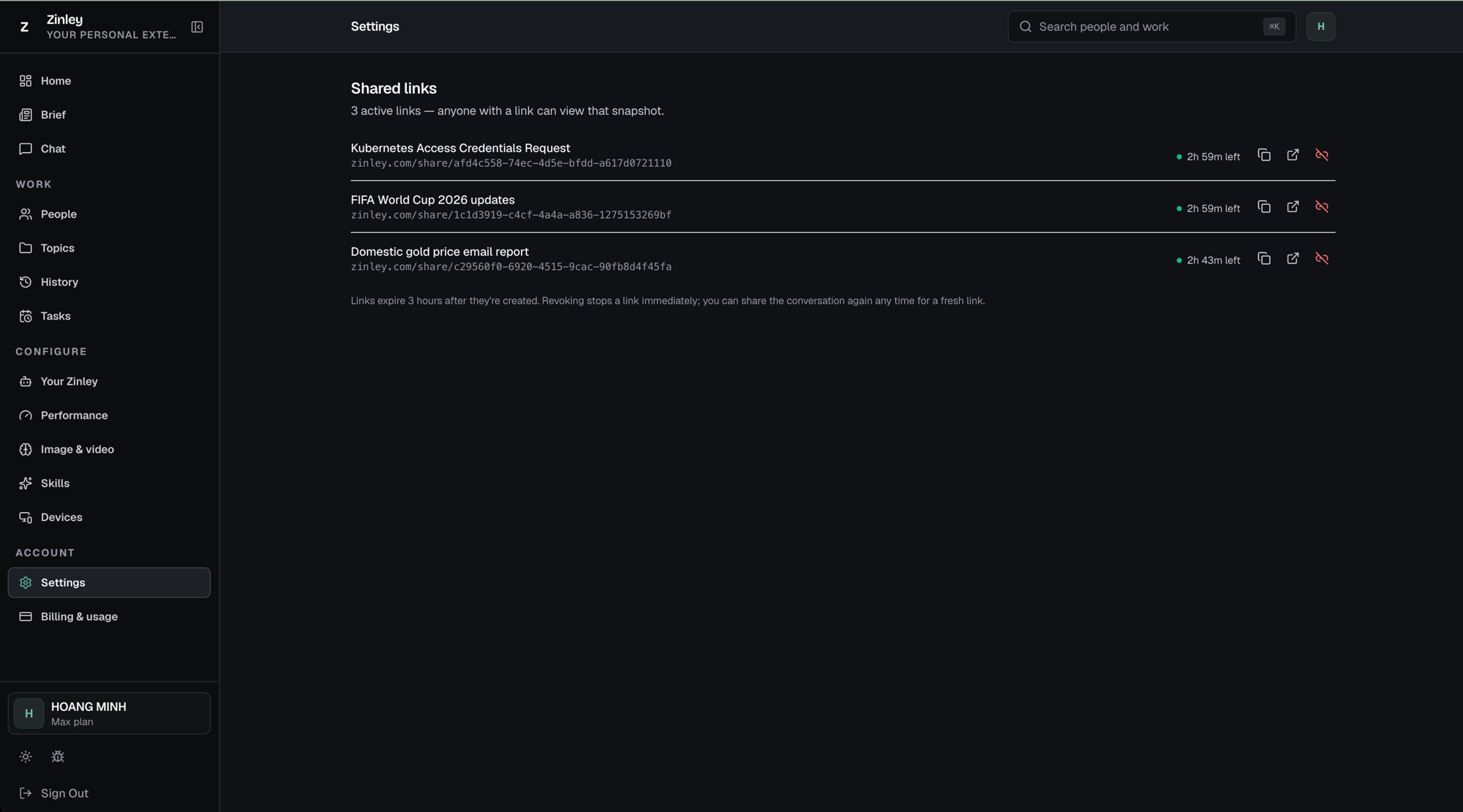The image size is (1463, 812).
Task: Go to Chat
Action: (x=109, y=149)
